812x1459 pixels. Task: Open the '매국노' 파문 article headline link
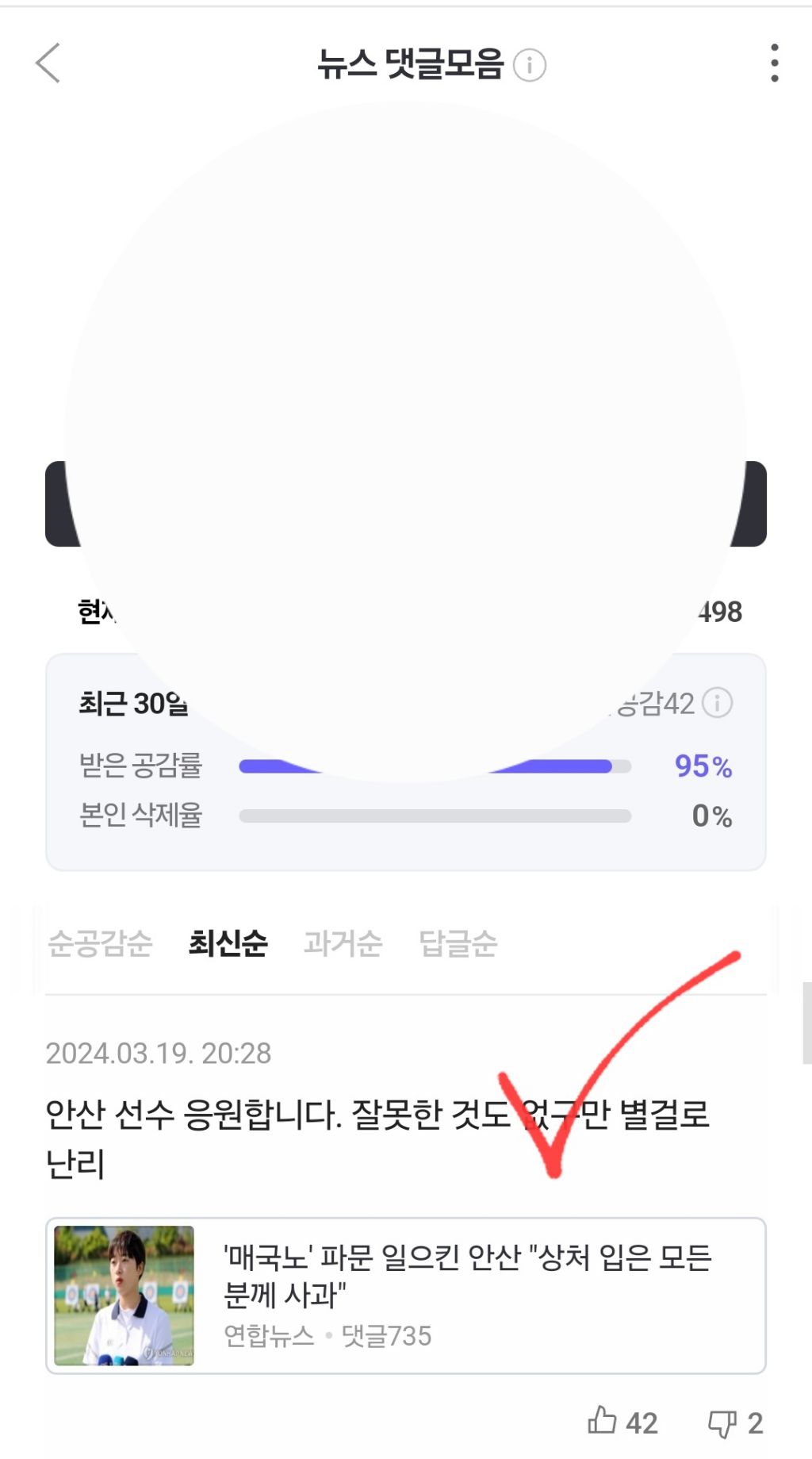click(x=468, y=1275)
